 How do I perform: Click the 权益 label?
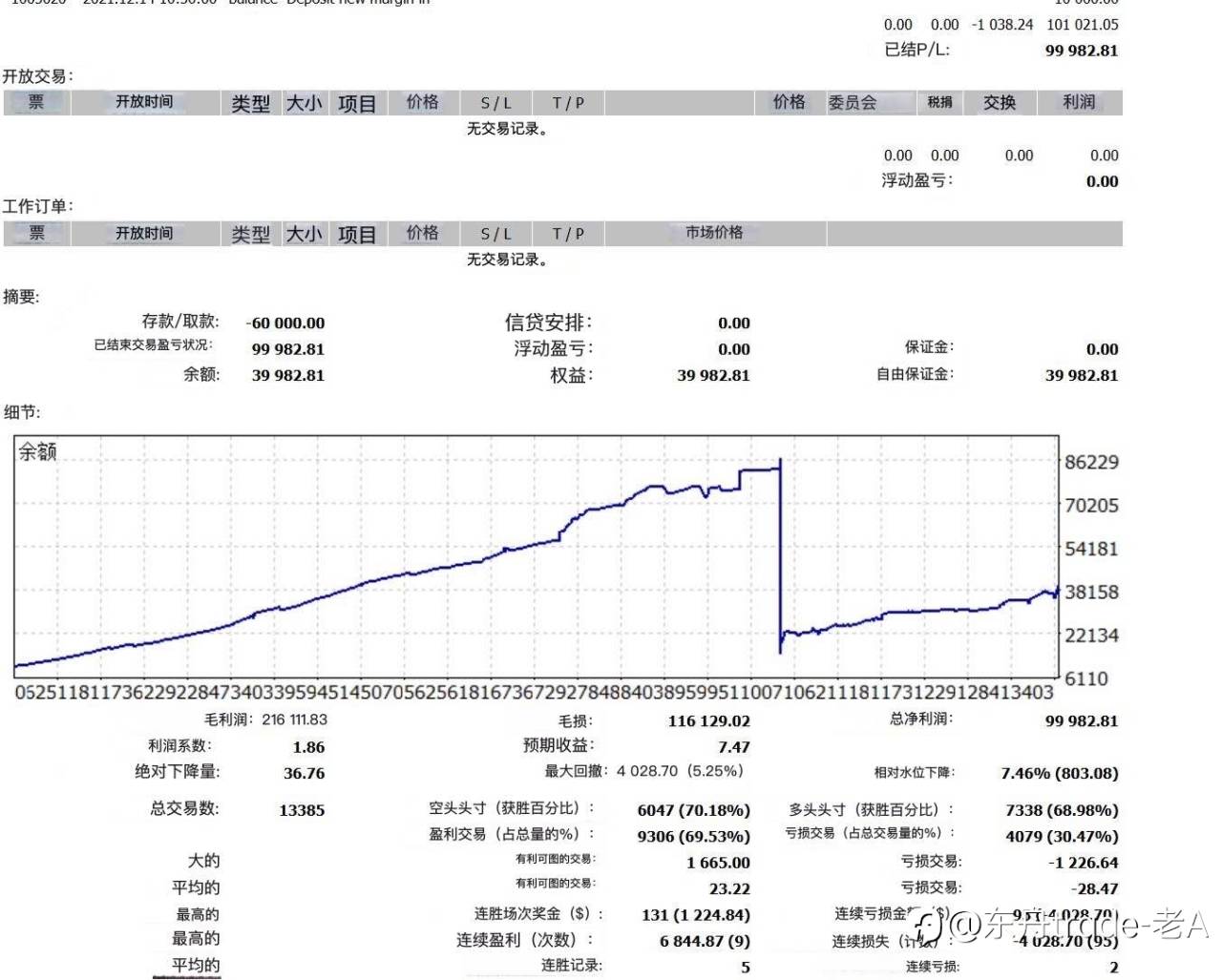[571, 375]
